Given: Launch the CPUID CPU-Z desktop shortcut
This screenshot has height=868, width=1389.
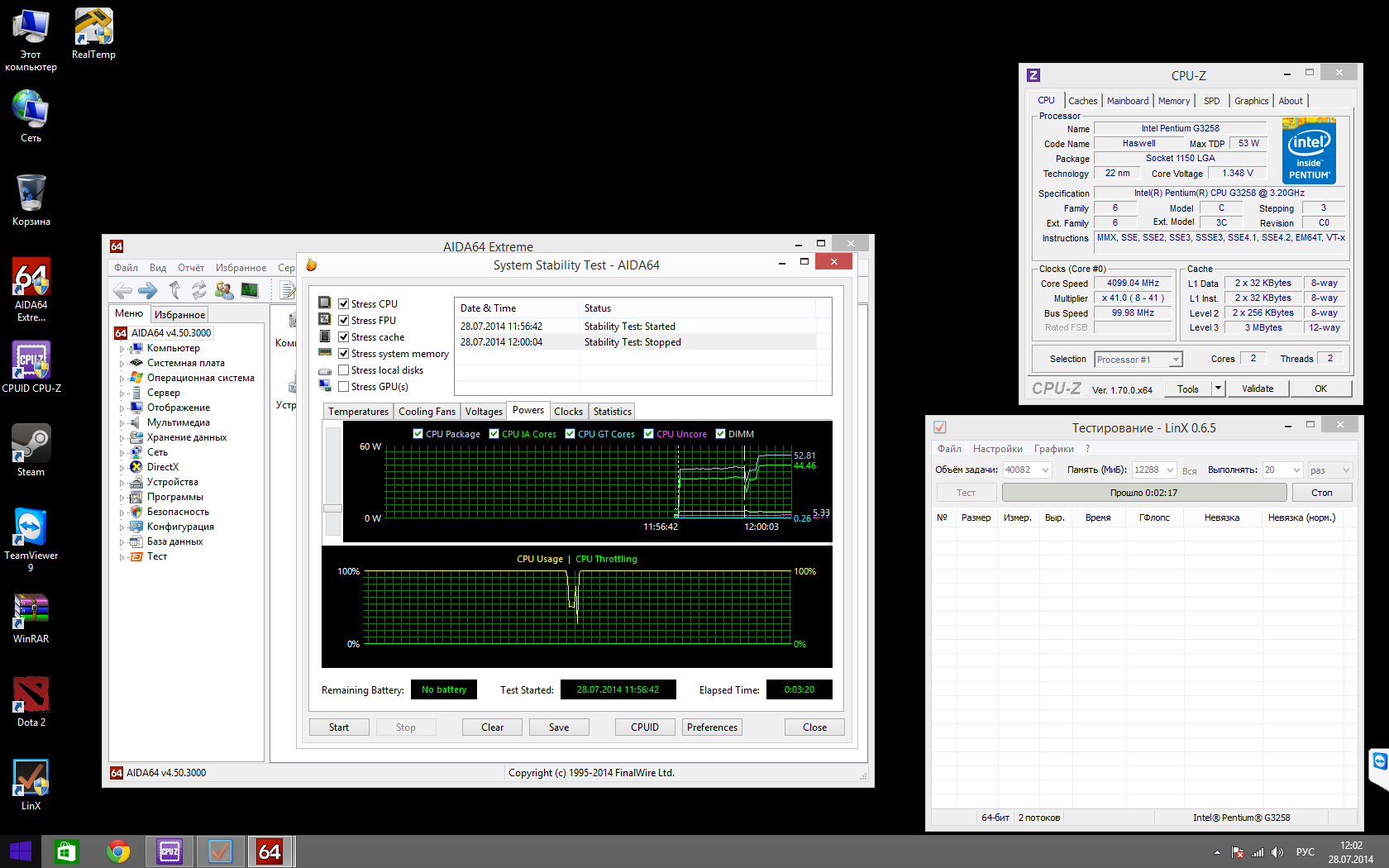Looking at the screenshot, I should point(31,367).
